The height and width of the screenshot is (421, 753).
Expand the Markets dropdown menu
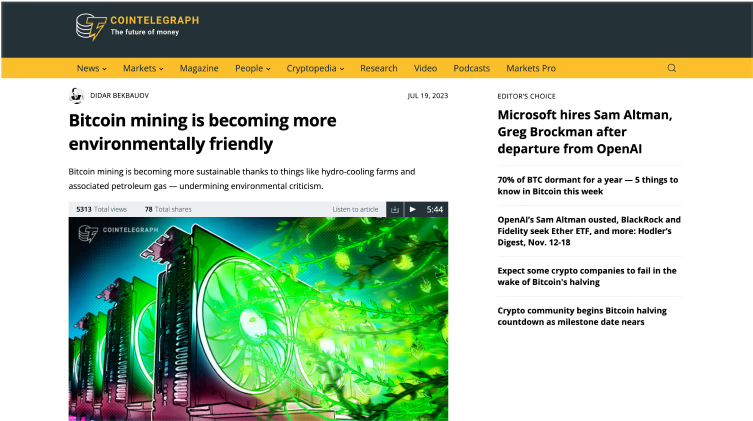(143, 68)
